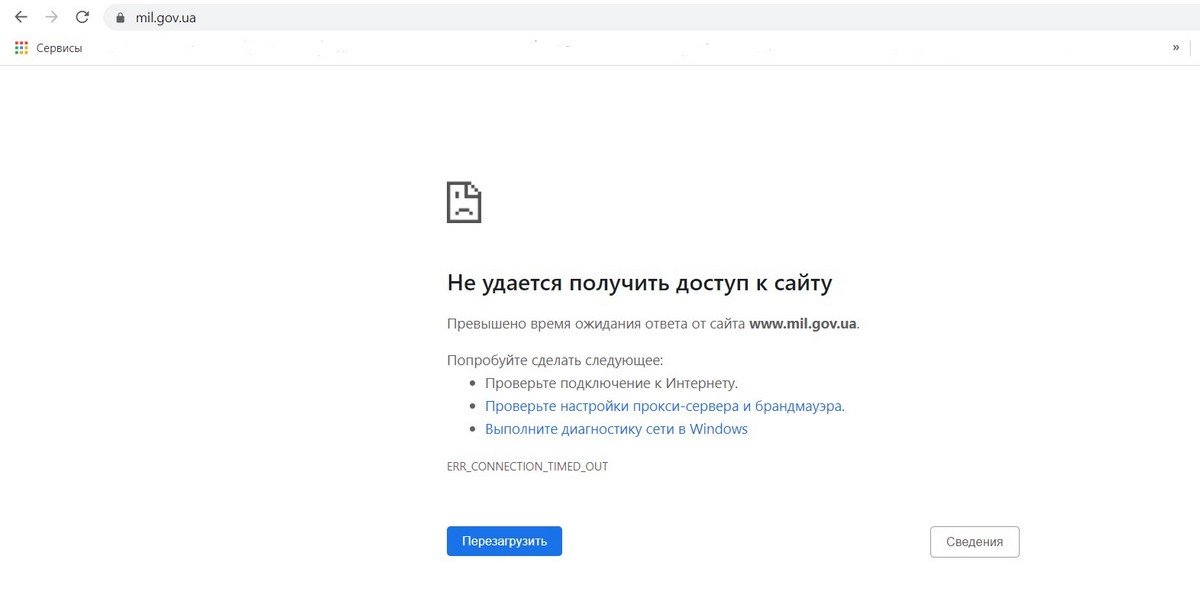Click the Проверьте подключение к Интернету item
The image size is (1200, 589).
tap(611, 383)
